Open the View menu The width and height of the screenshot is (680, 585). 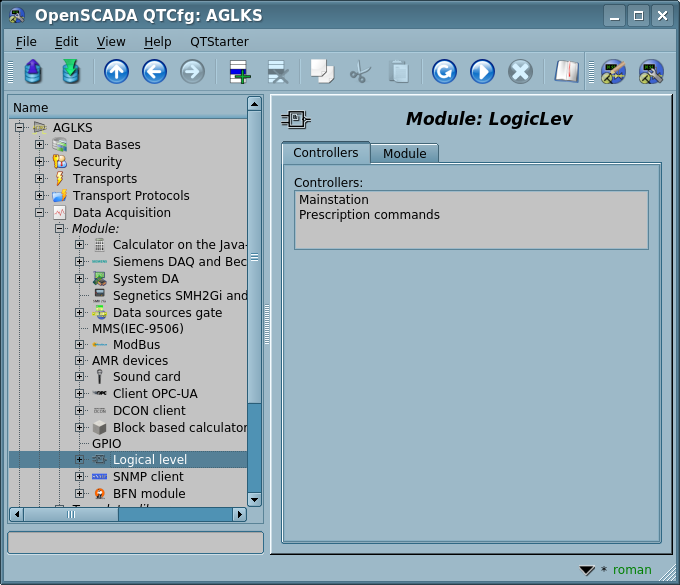tap(111, 42)
